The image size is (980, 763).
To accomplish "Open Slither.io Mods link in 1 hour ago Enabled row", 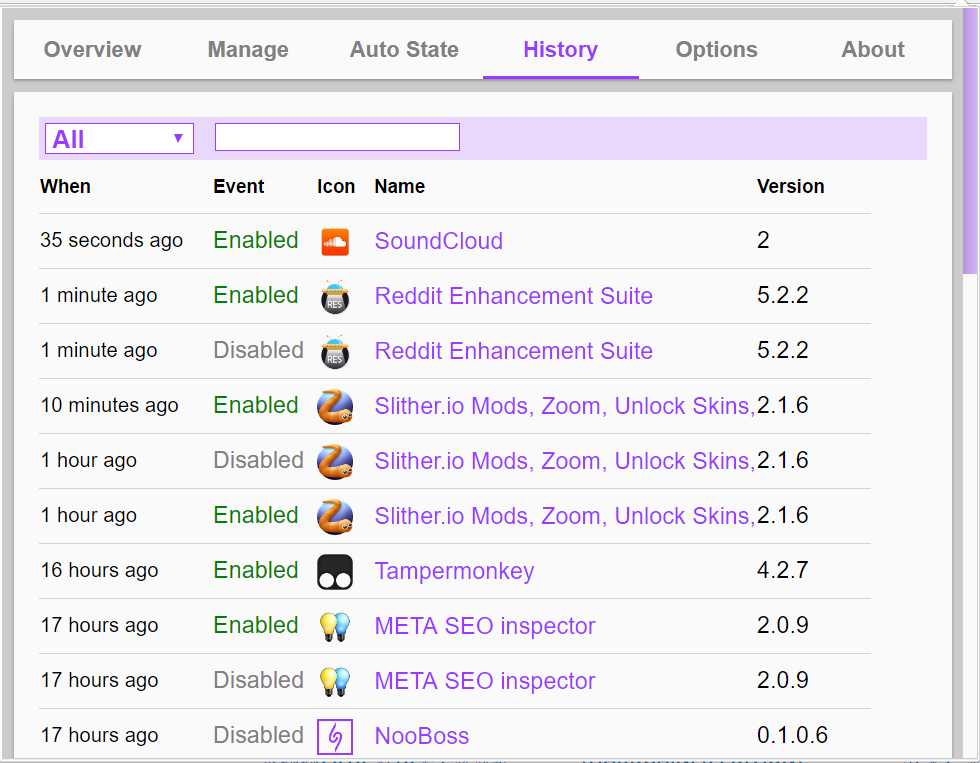I will point(565,516).
